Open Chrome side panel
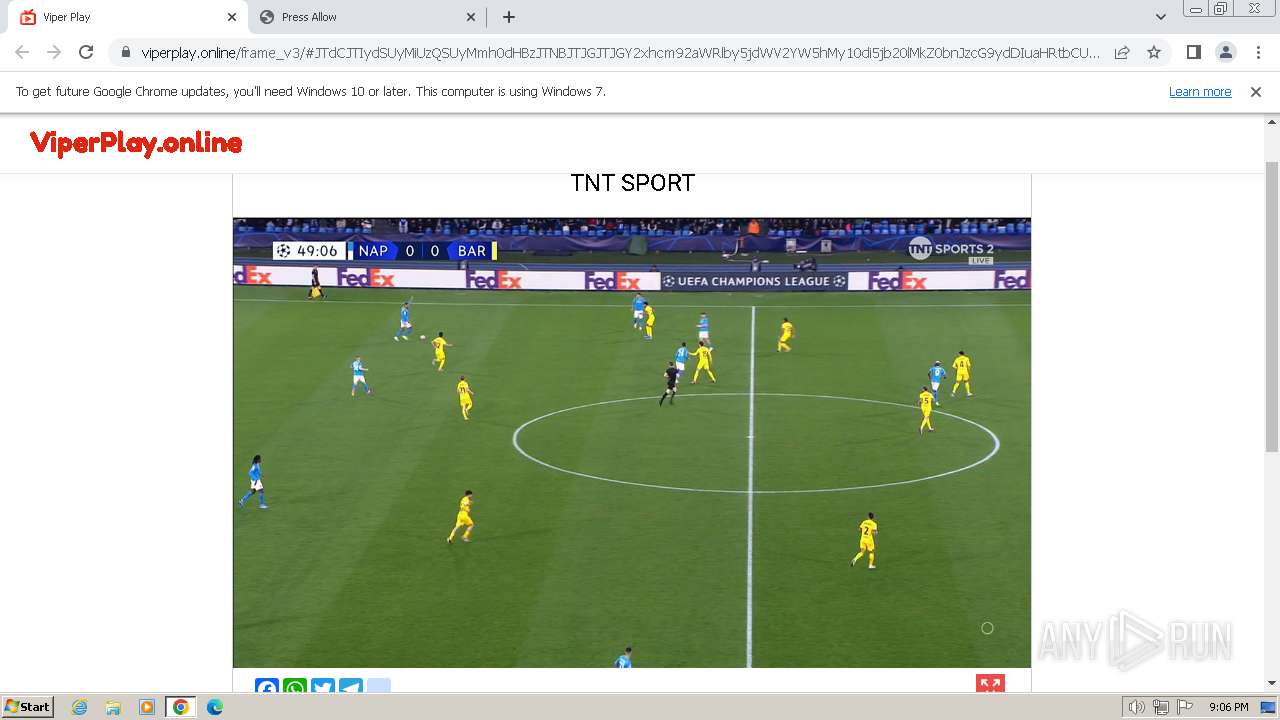The width and height of the screenshot is (1280, 720). [x=1193, y=52]
